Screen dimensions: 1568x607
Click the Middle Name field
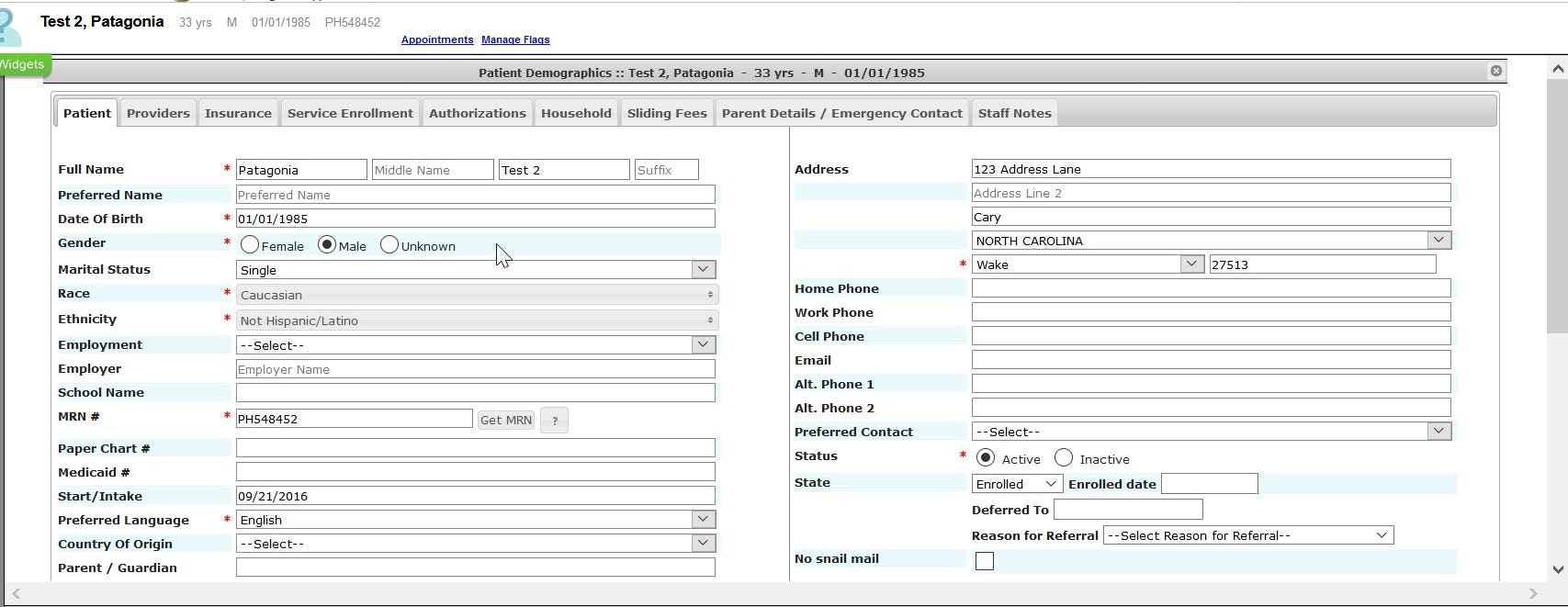pos(433,170)
